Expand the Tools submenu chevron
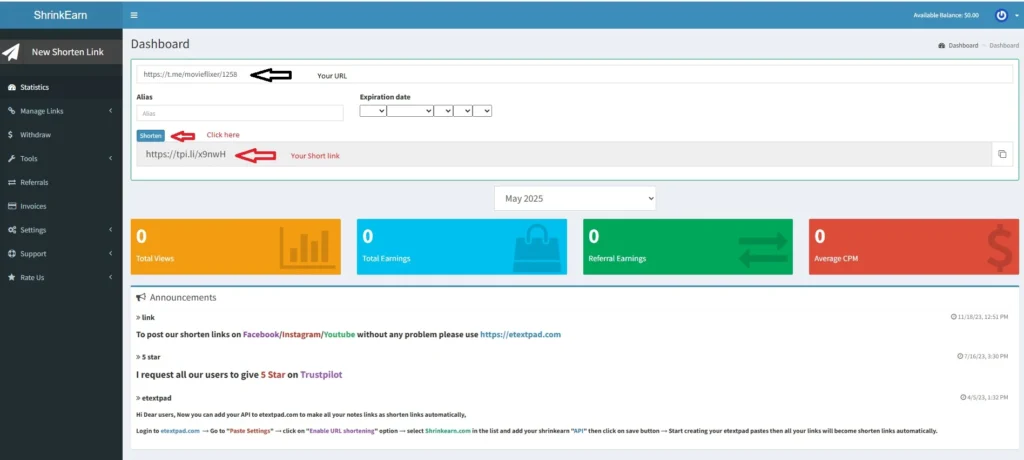1024x460 pixels. point(110,159)
